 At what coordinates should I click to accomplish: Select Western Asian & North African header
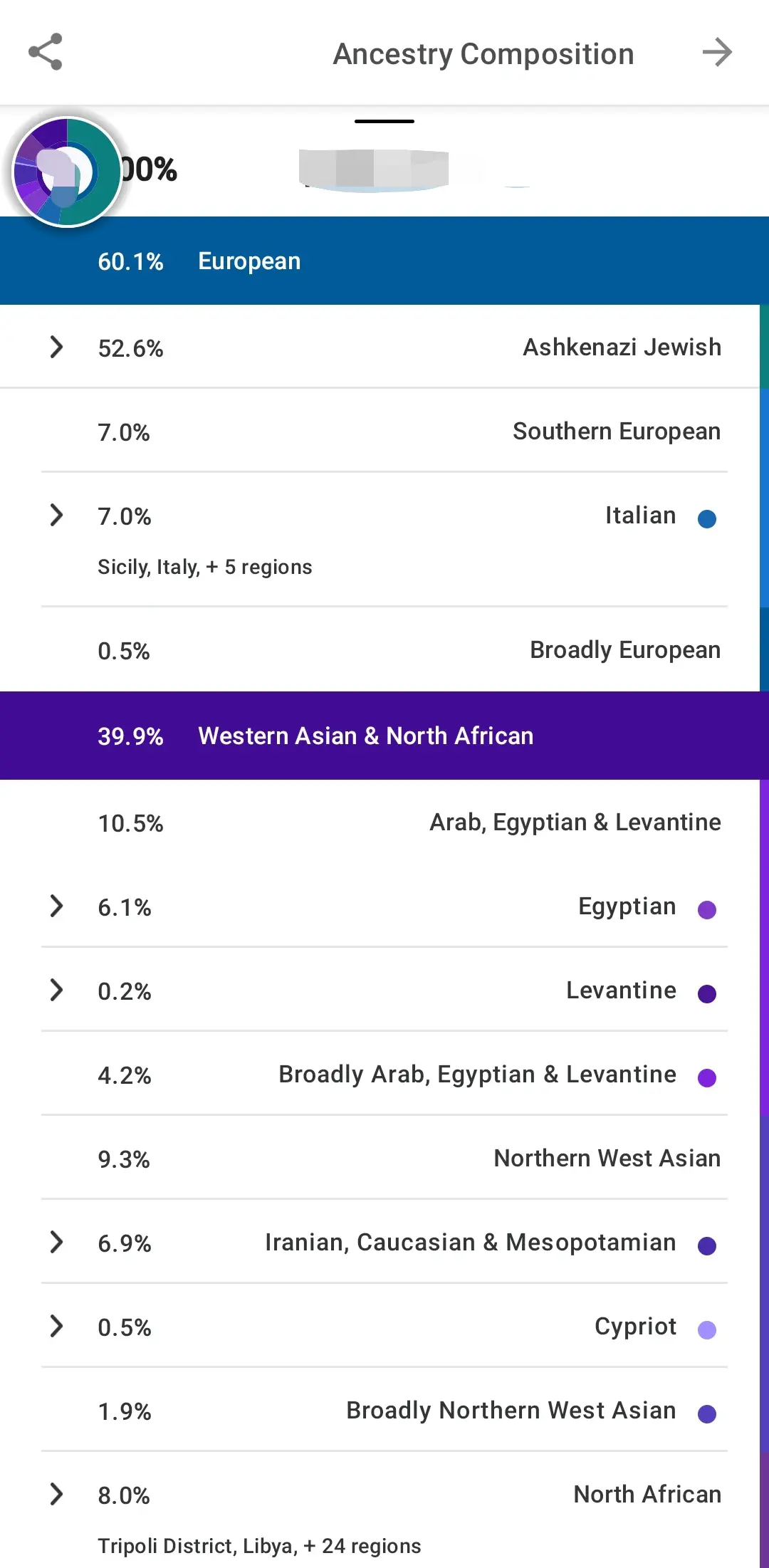(x=384, y=736)
